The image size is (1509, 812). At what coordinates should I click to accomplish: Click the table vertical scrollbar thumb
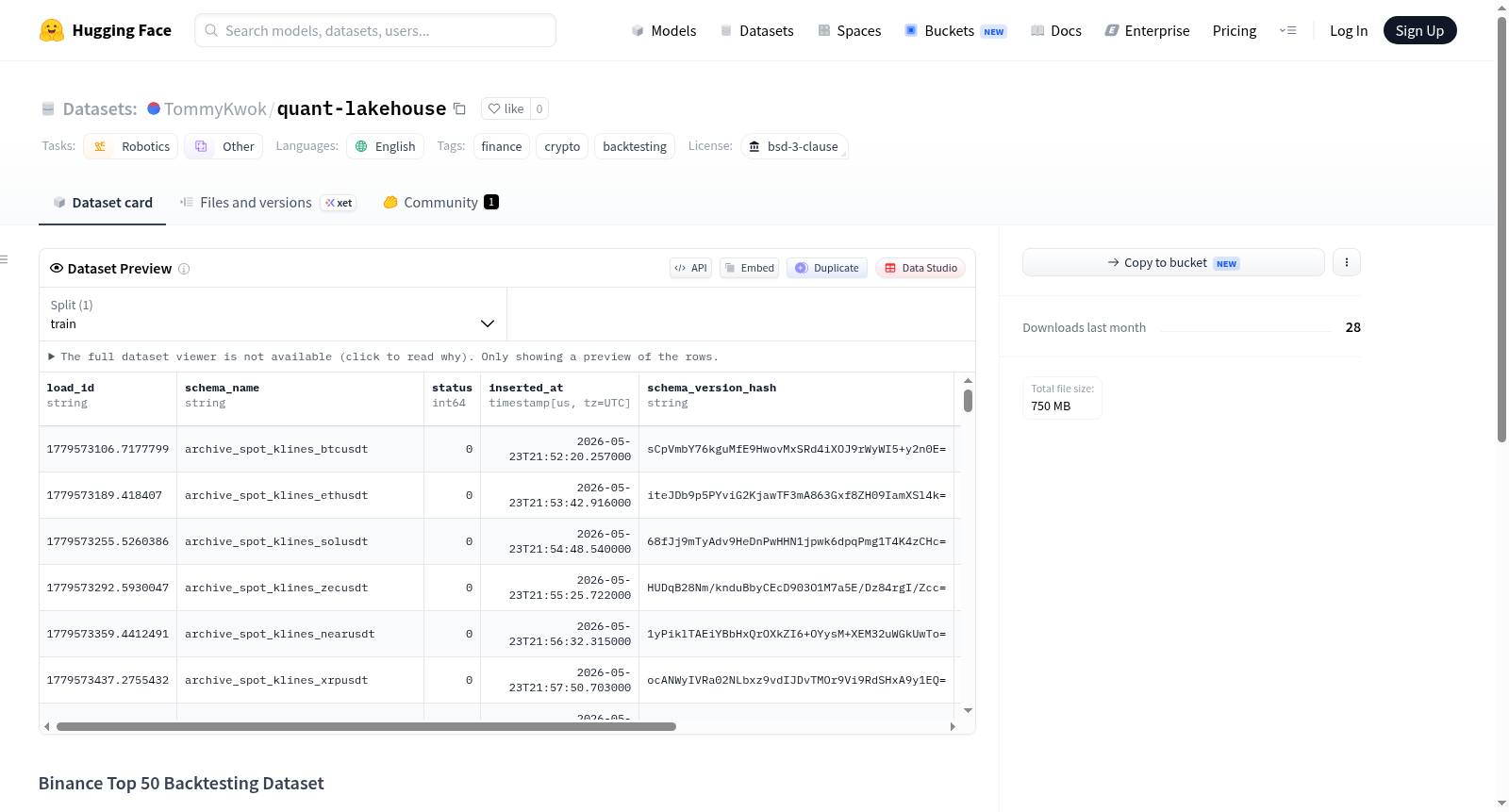pyautogui.click(x=968, y=400)
